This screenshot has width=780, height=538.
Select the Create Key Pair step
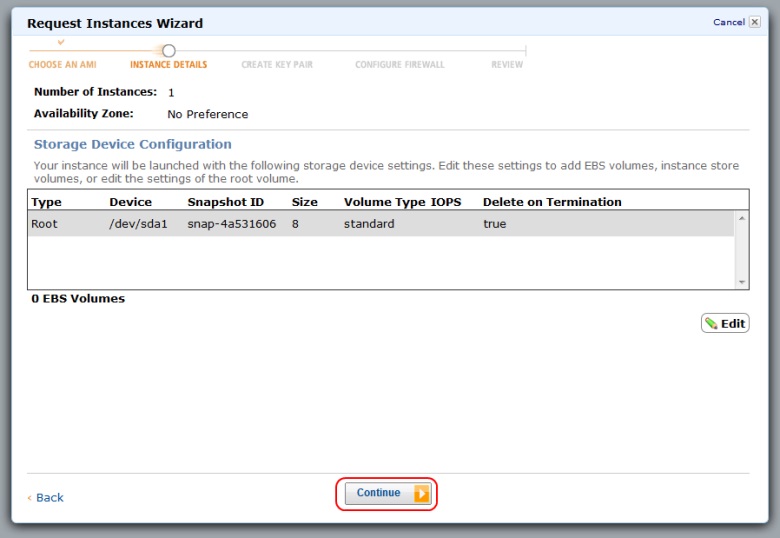click(277, 65)
